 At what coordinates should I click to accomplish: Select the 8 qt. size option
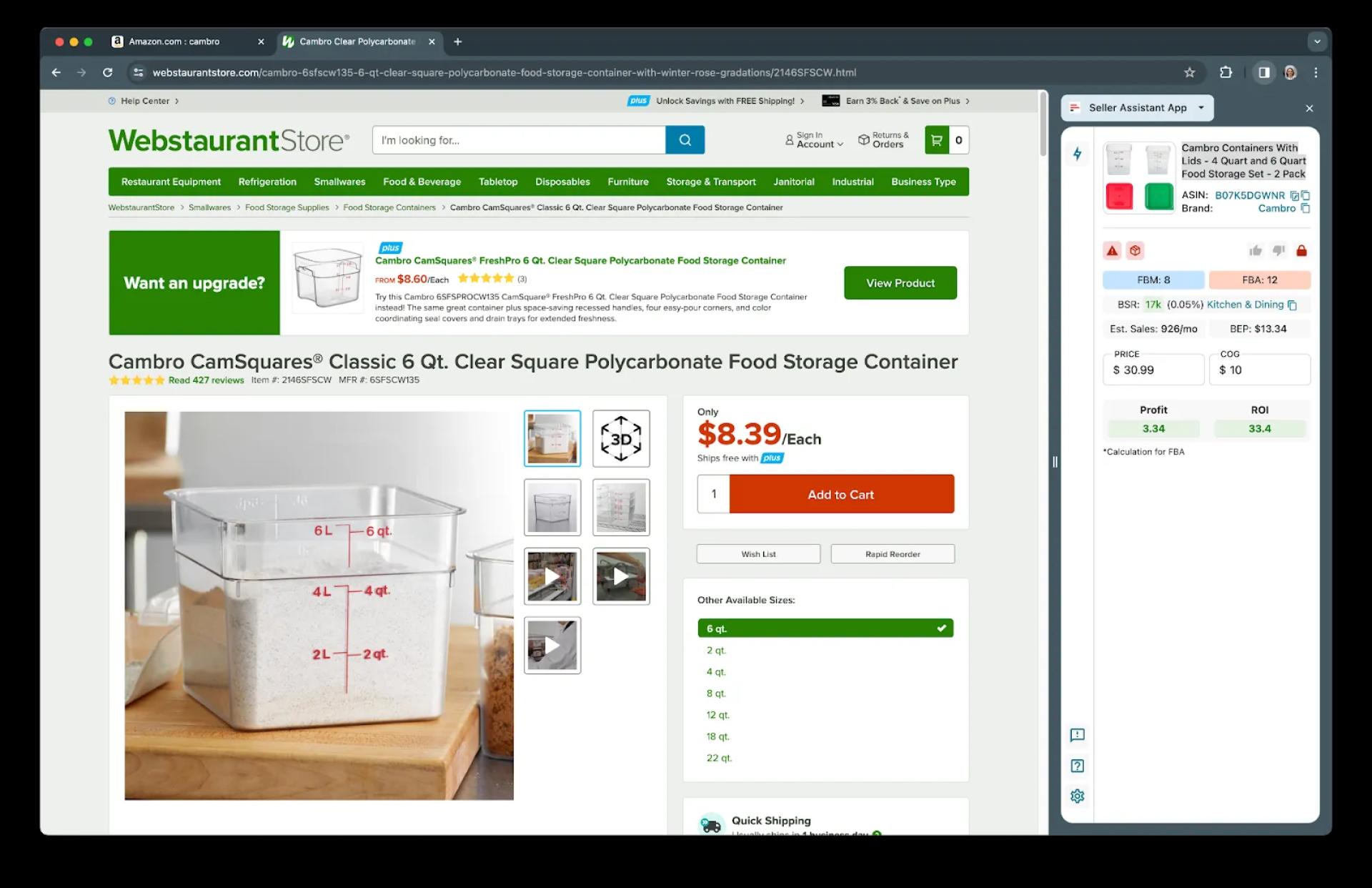pyautogui.click(x=716, y=694)
